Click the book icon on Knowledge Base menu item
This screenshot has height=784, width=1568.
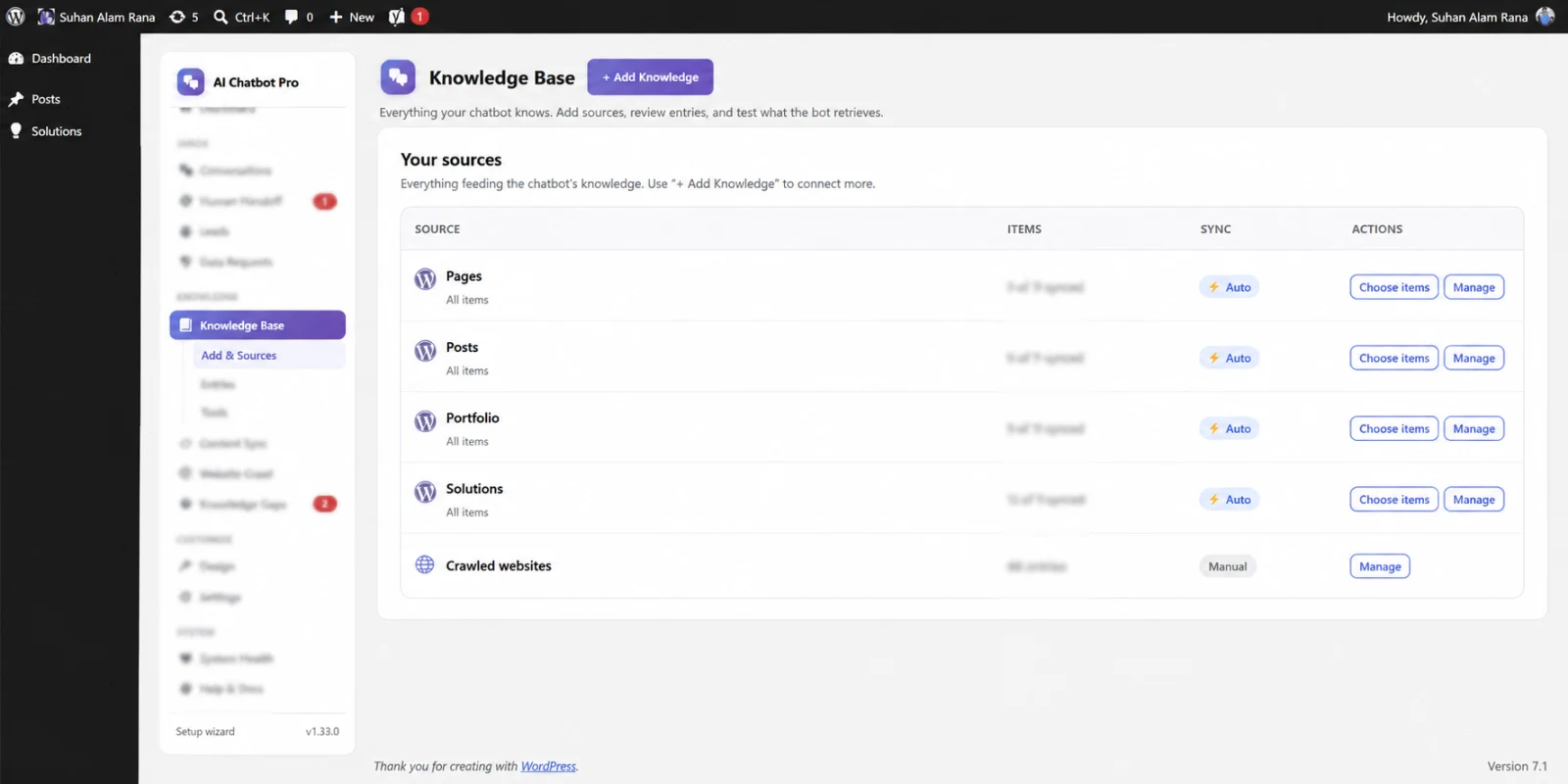coord(185,325)
